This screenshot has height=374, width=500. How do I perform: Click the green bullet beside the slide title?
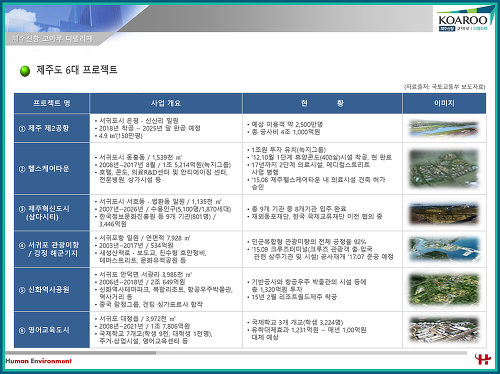point(25,71)
